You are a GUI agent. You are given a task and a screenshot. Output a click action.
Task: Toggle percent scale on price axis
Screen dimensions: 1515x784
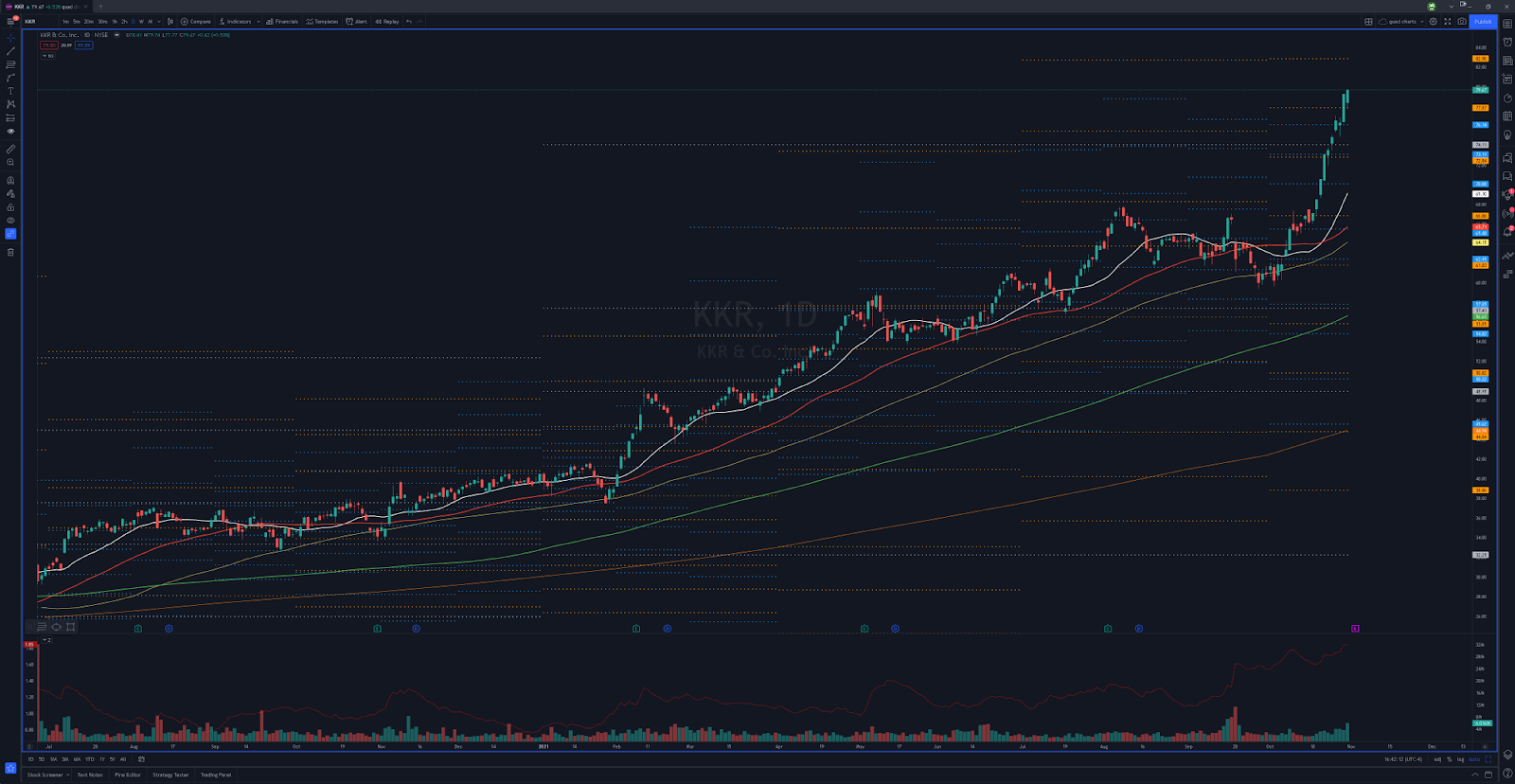(x=1449, y=759)
